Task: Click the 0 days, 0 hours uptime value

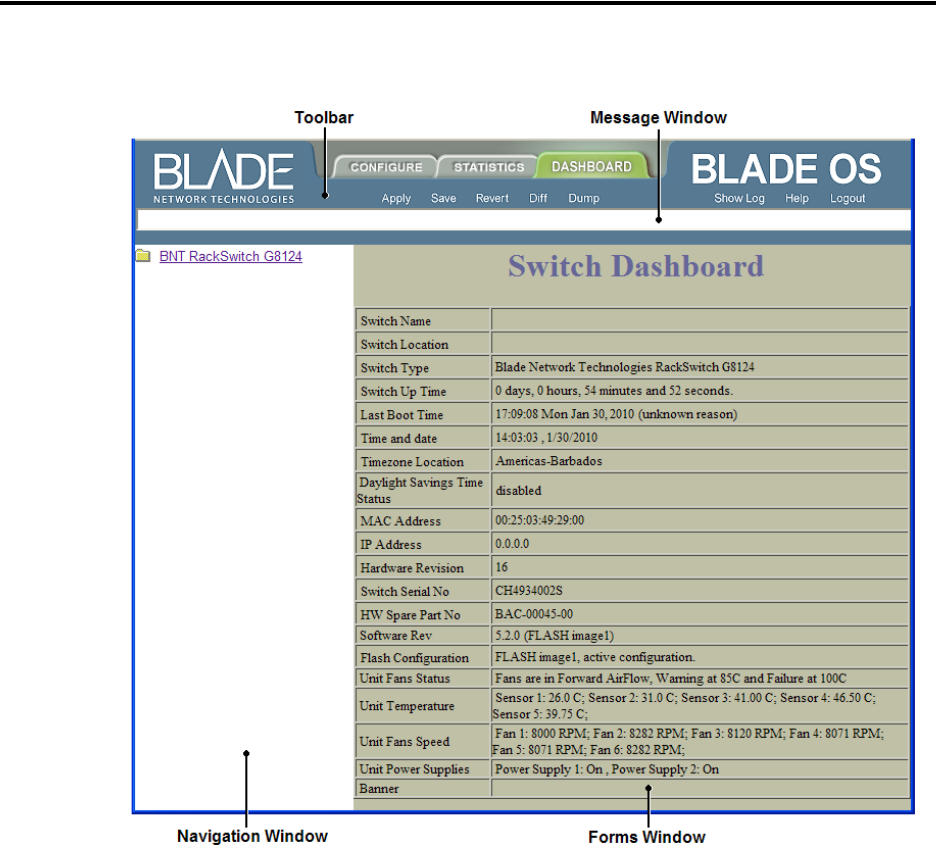Action: pyautogui.click(x=614, y=391)
